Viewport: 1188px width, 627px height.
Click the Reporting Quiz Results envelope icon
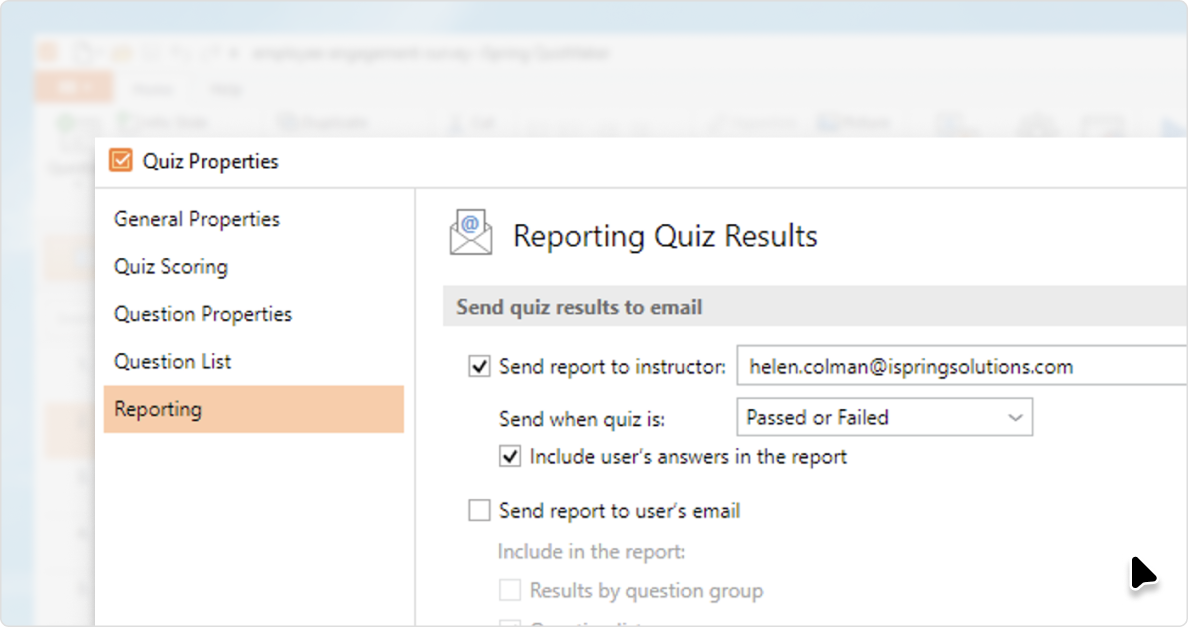tap(468, 231)
